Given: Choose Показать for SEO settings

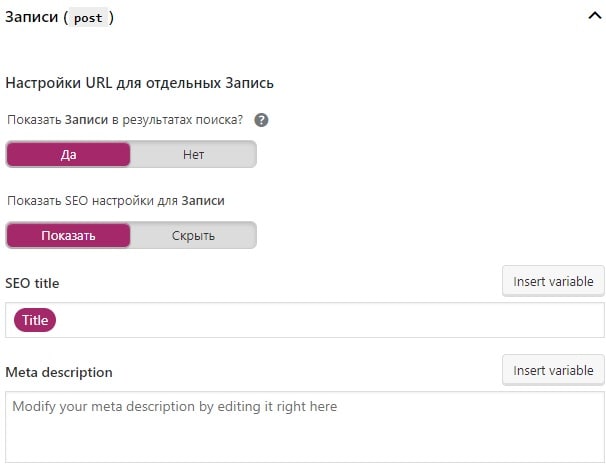Looking at the screenshot, I should point(68,235).
